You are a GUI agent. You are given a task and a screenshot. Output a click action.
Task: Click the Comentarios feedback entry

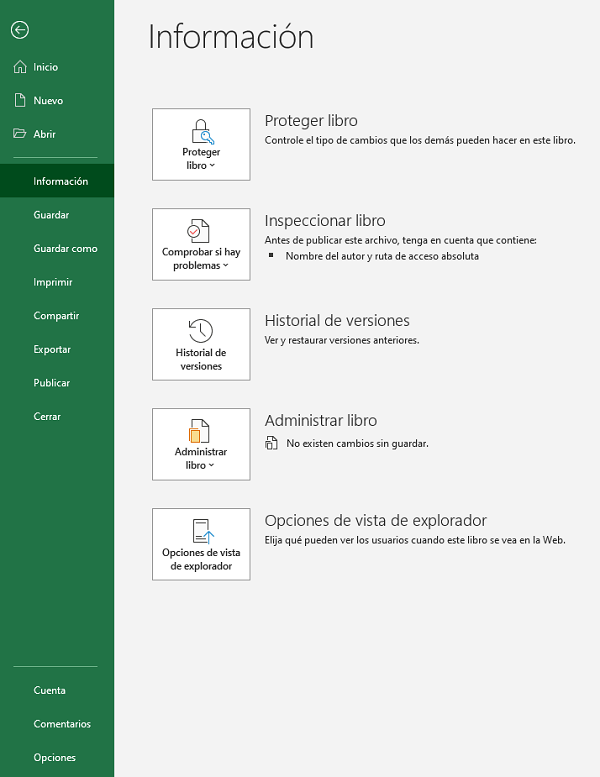point(62,724)
